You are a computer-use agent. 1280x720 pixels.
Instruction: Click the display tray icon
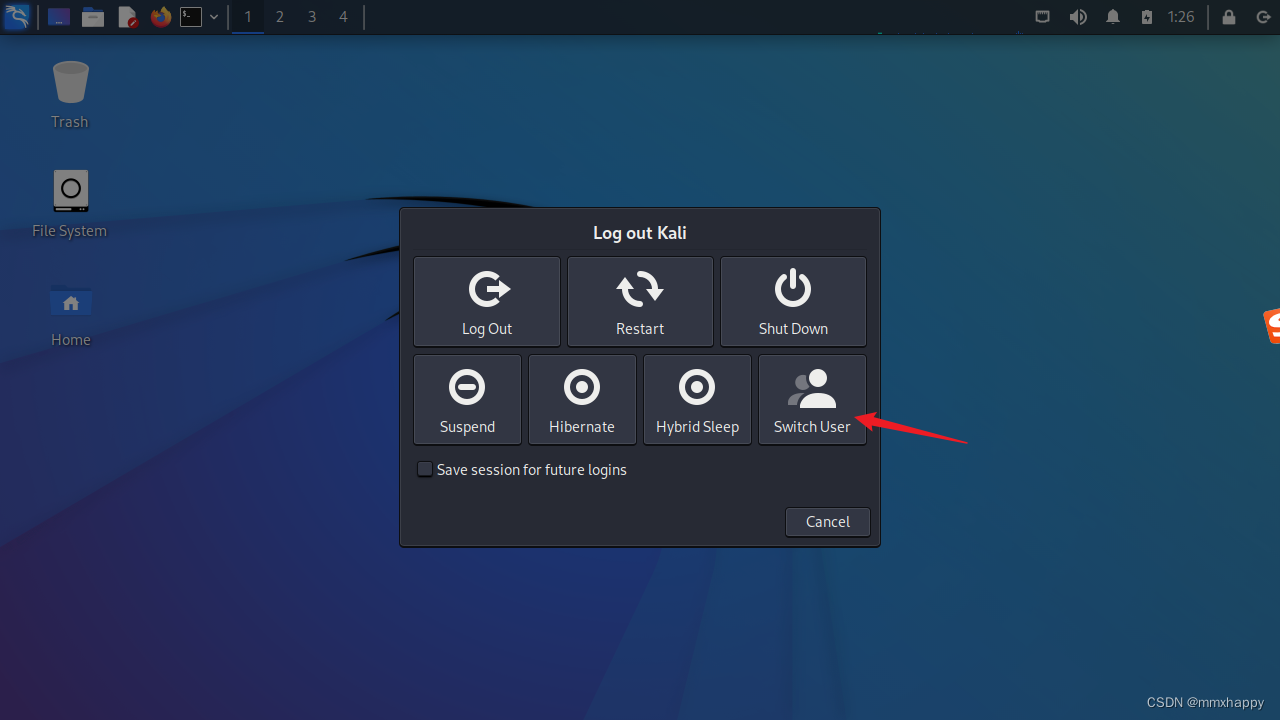(x=1042, y=17)
